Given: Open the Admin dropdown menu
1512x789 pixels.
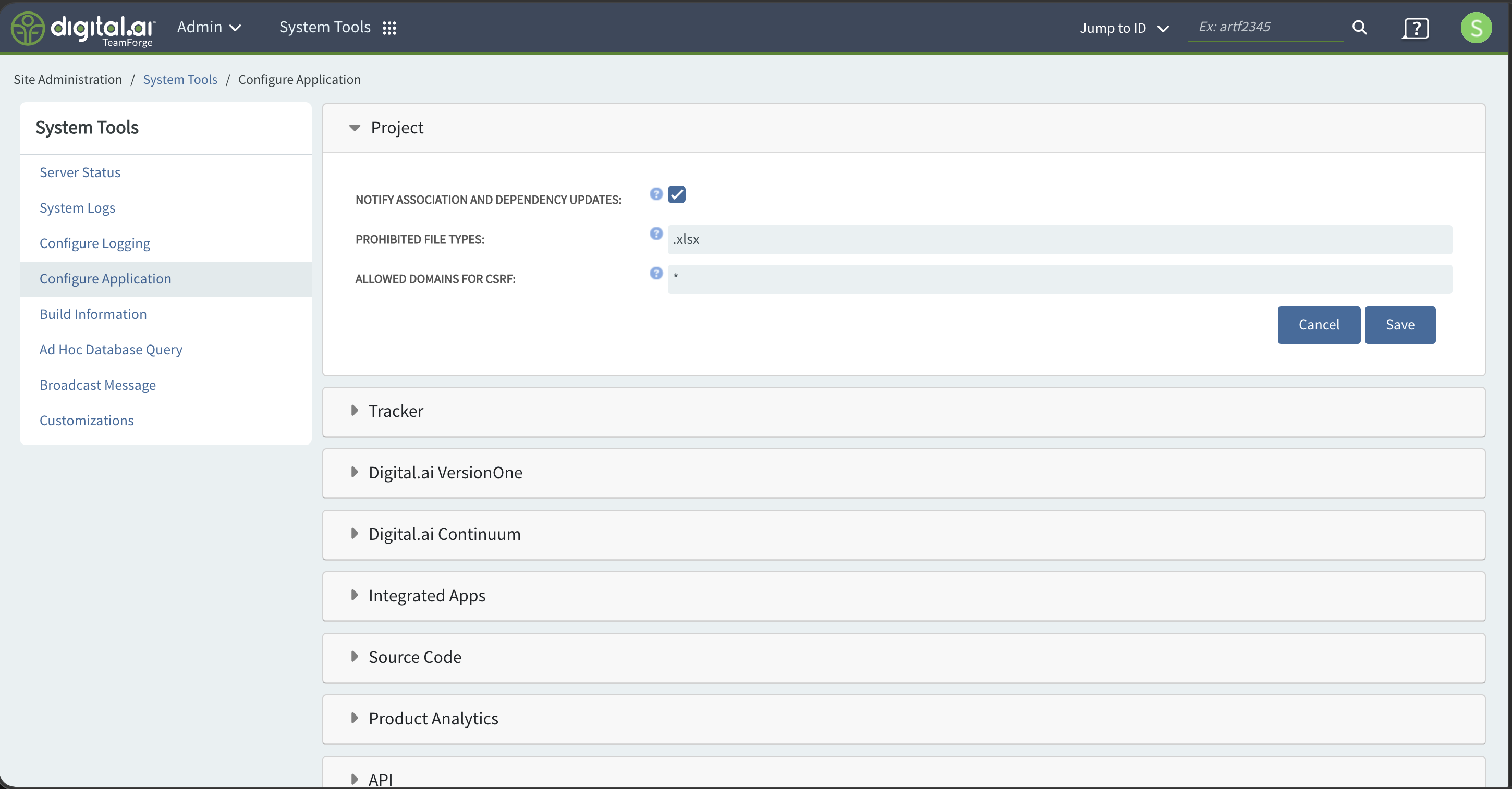Looking at the screenshot, I should pos(209,27).
